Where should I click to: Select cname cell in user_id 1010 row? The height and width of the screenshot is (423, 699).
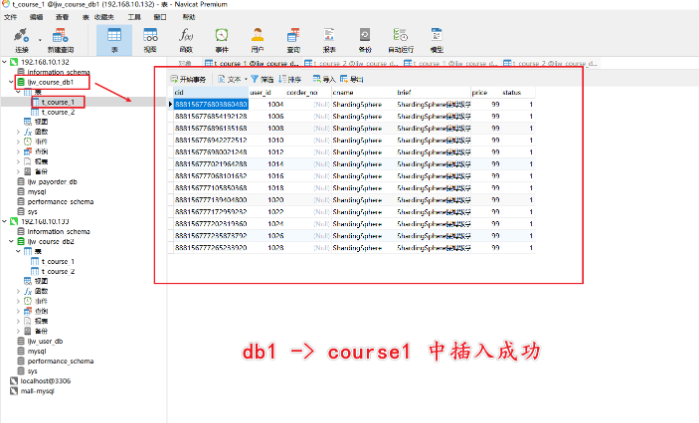pyautogui.click(x=364, y=140)
